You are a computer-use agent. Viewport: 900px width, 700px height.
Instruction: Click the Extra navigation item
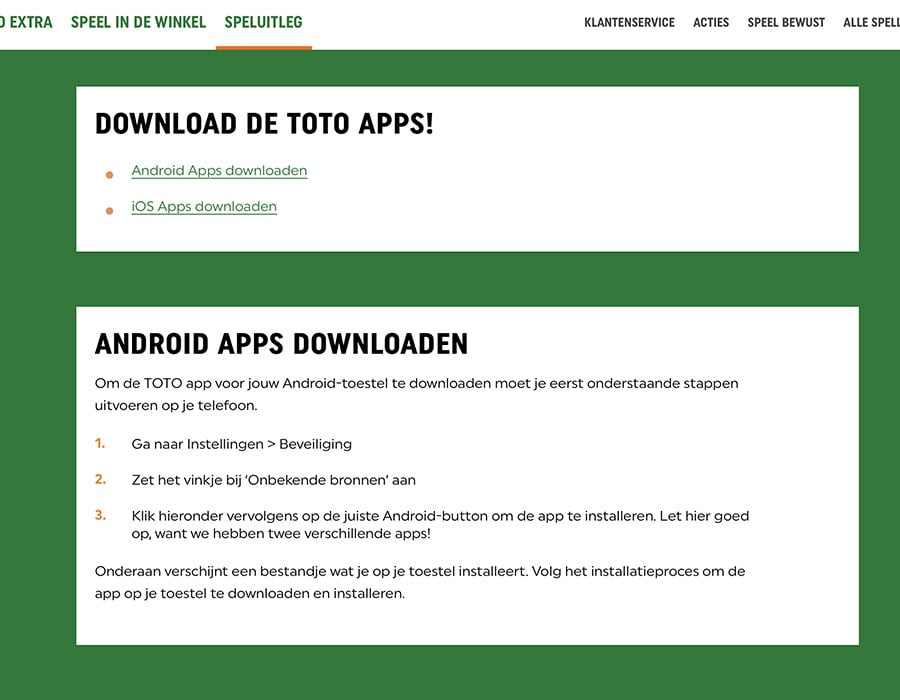click(x=26, y=22)
